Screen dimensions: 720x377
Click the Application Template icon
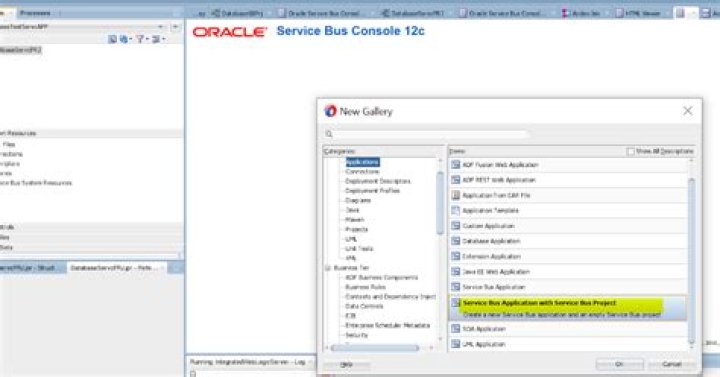click(456, 210)
